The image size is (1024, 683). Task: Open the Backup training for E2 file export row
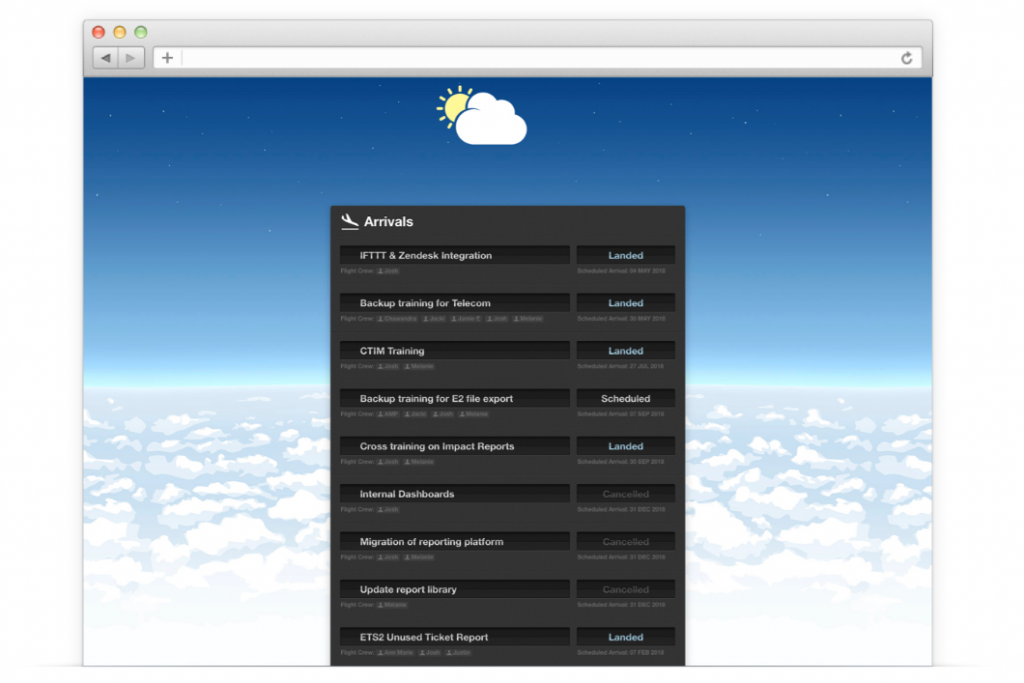(455, 398)
